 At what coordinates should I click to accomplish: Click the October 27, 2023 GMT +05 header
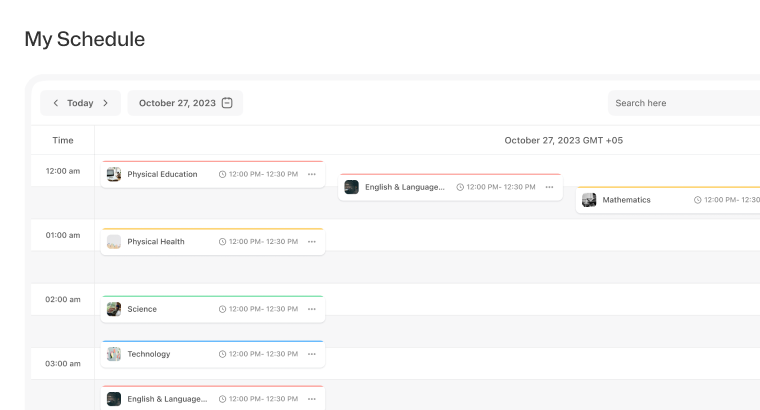[563, 140]
